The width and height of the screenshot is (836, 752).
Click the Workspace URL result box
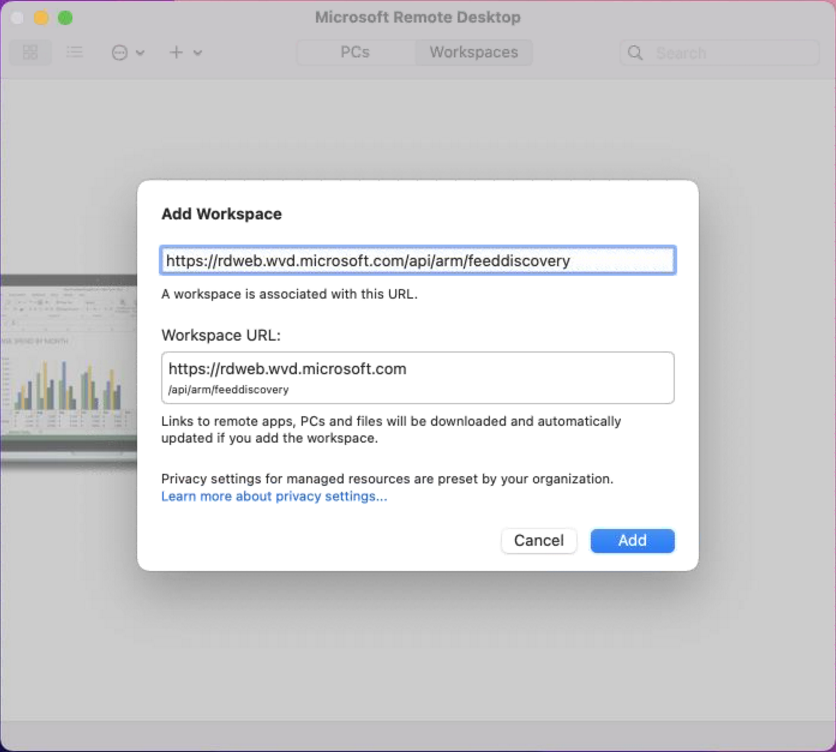418,378
